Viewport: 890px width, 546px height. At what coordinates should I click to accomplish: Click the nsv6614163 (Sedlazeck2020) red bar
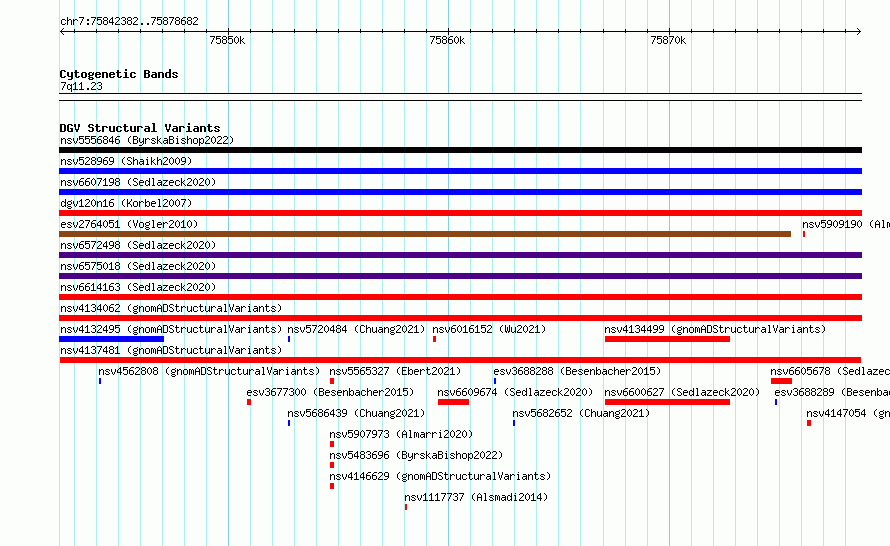tap(460, 297)
